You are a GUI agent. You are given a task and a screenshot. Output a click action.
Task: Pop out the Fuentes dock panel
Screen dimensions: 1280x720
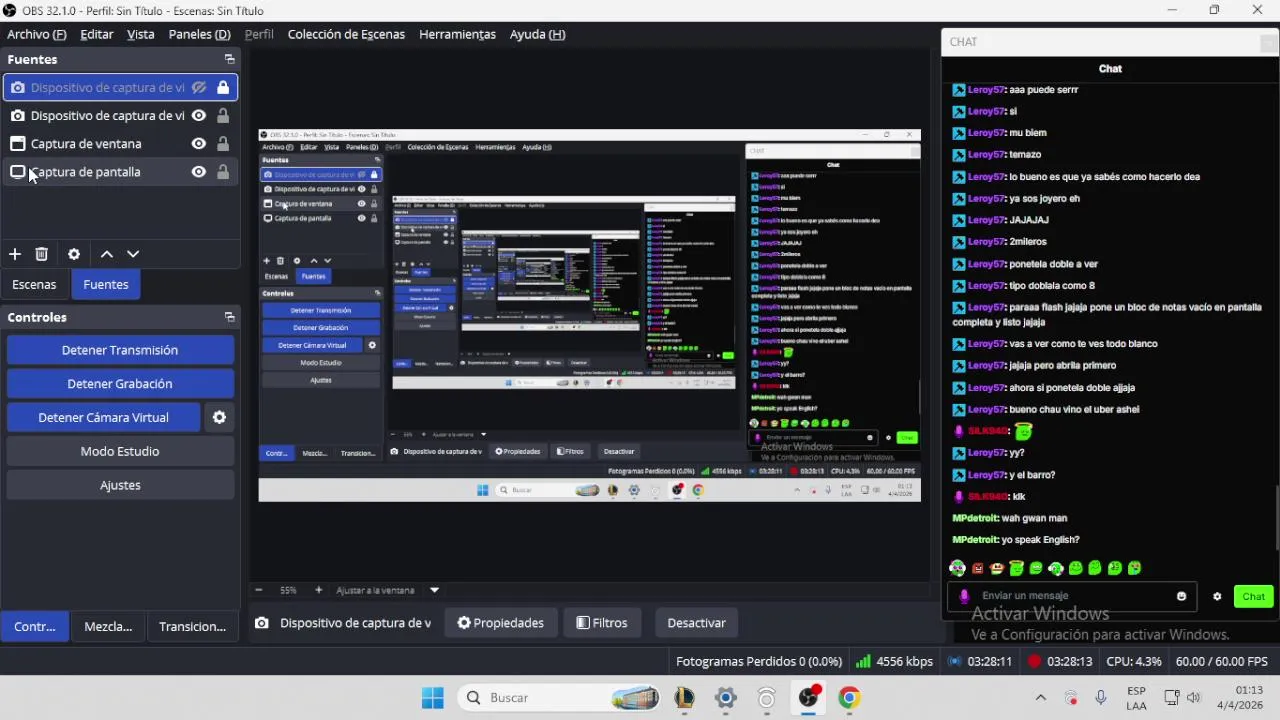(x=229, y=59)
